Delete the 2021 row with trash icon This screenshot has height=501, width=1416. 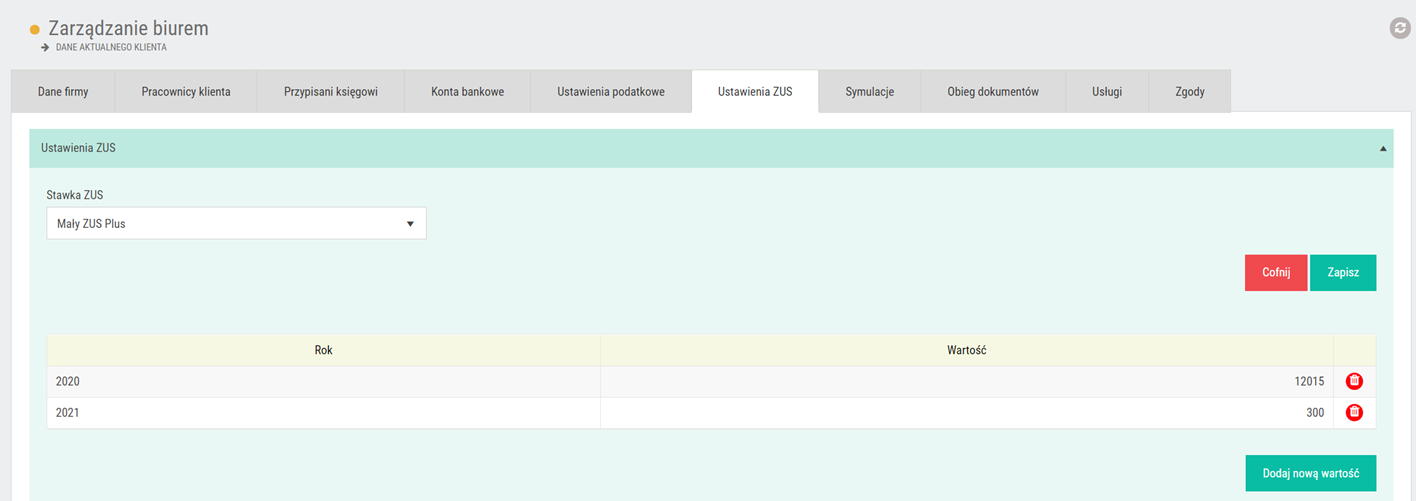(x=1354, y=412)
